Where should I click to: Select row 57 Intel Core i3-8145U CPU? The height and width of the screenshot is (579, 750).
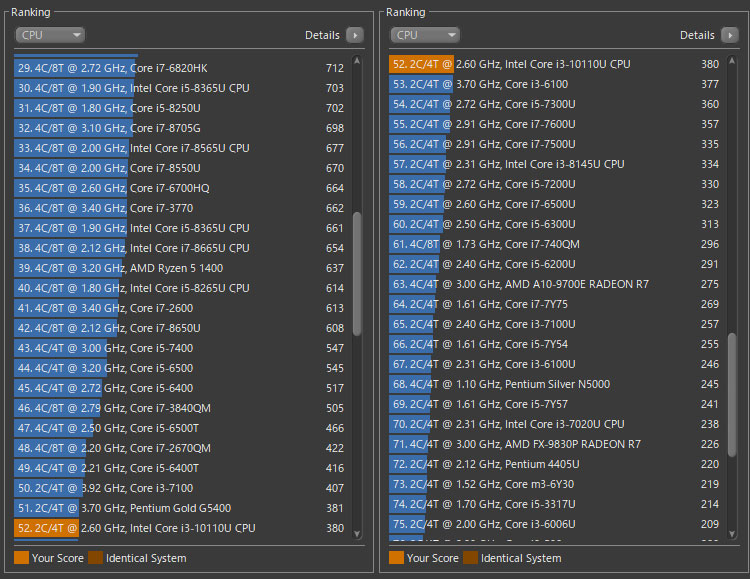557,164
